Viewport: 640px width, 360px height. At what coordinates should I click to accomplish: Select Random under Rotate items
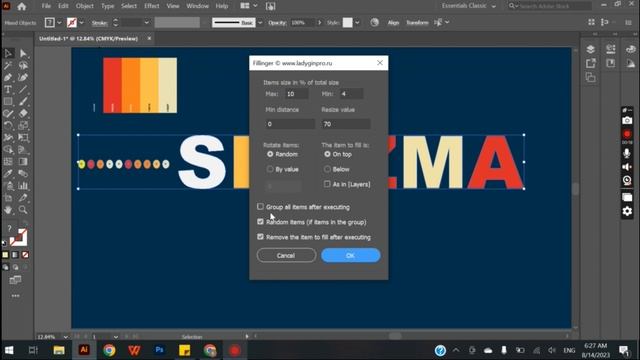coord(270,154)
